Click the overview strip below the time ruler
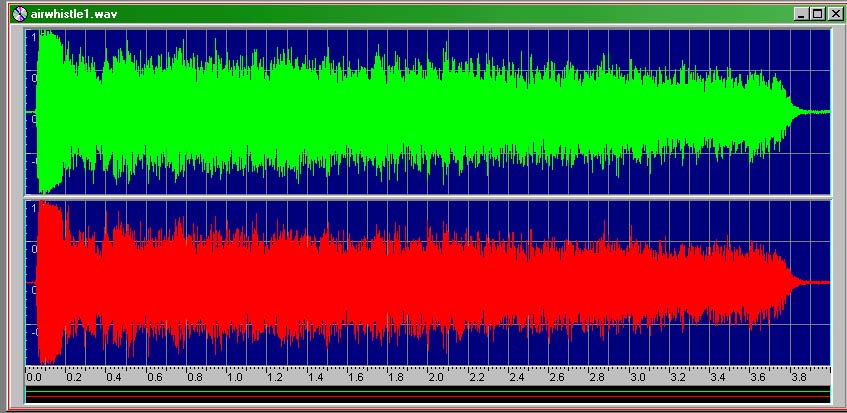The image size is (847, 413). 428,394
